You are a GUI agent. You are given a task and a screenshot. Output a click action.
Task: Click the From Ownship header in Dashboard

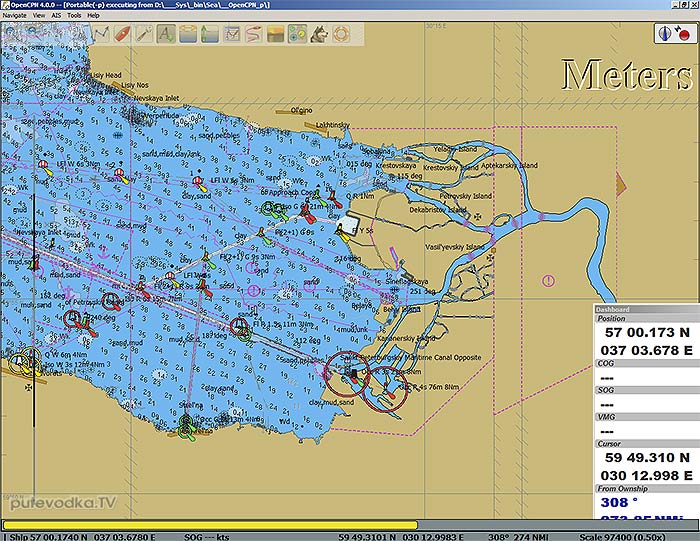pos(646,489)
